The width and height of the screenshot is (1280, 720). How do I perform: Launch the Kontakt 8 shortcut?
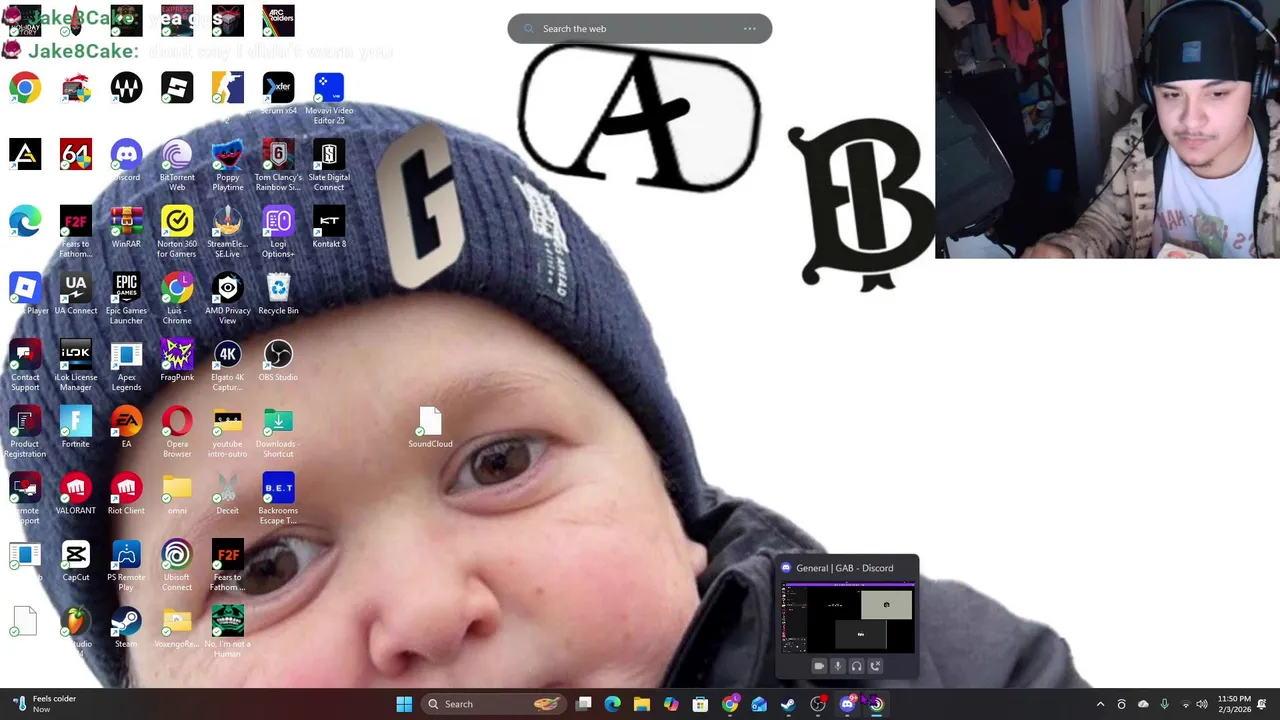tap(329, 227)
